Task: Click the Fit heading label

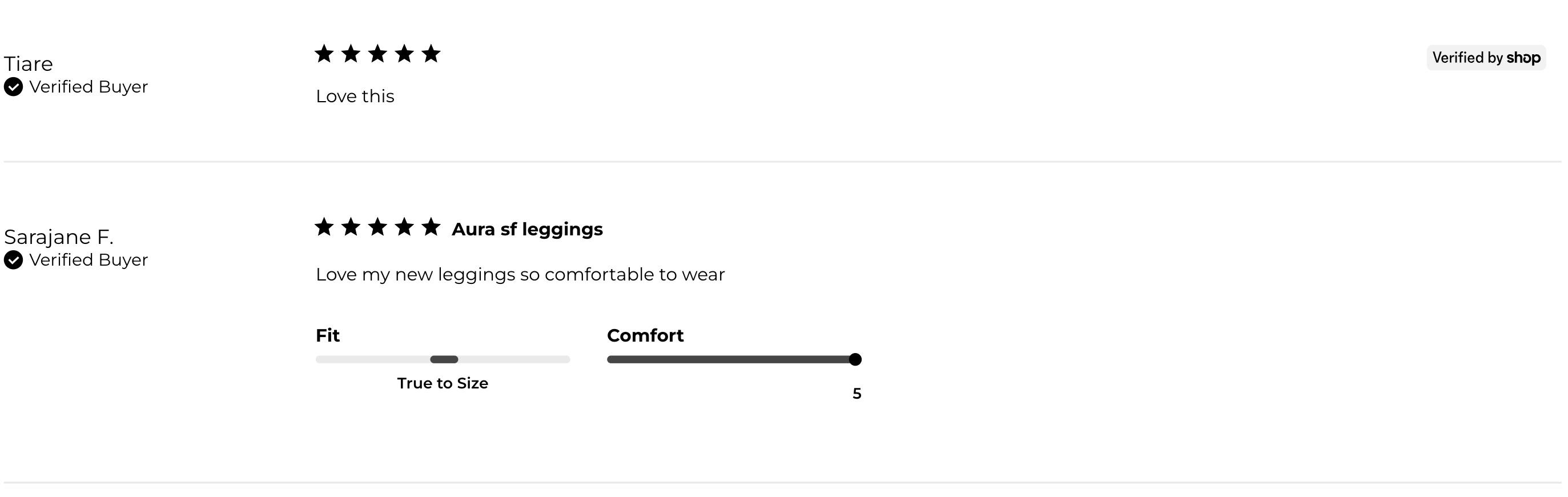Action: 328,335
